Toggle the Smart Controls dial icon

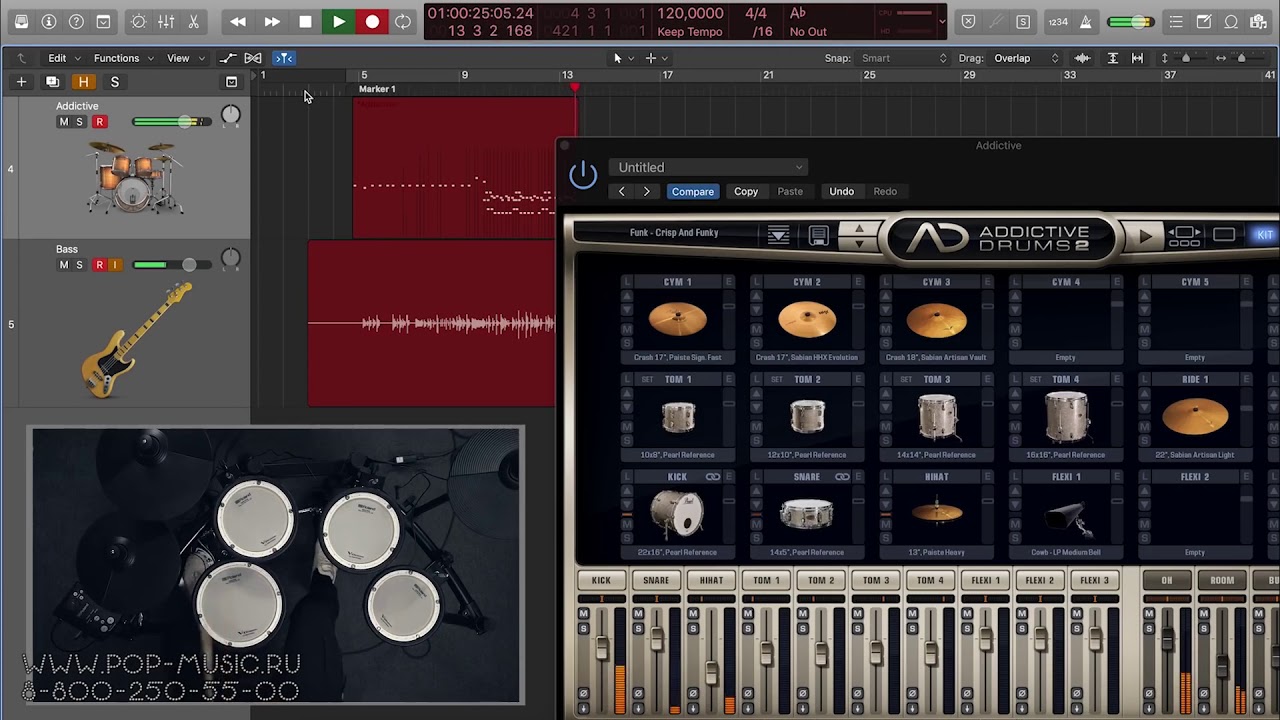coord(139,21)
